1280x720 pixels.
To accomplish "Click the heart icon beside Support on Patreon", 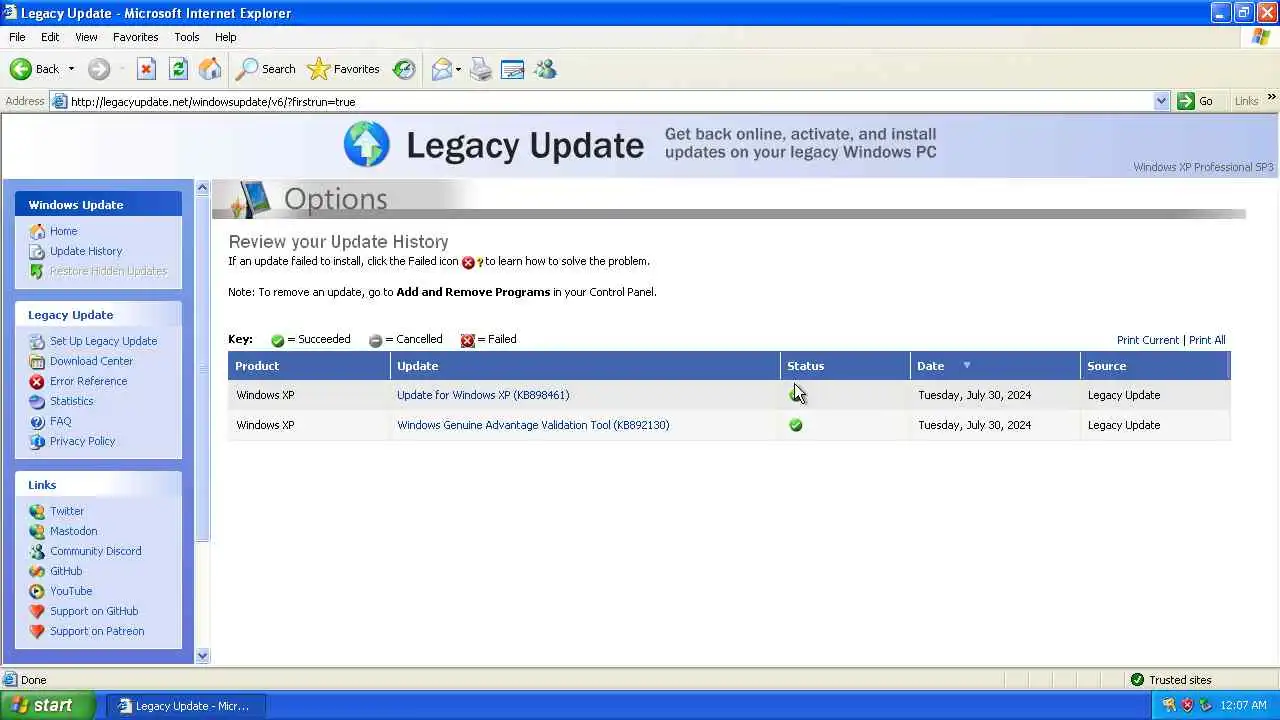I will (37, 631).
